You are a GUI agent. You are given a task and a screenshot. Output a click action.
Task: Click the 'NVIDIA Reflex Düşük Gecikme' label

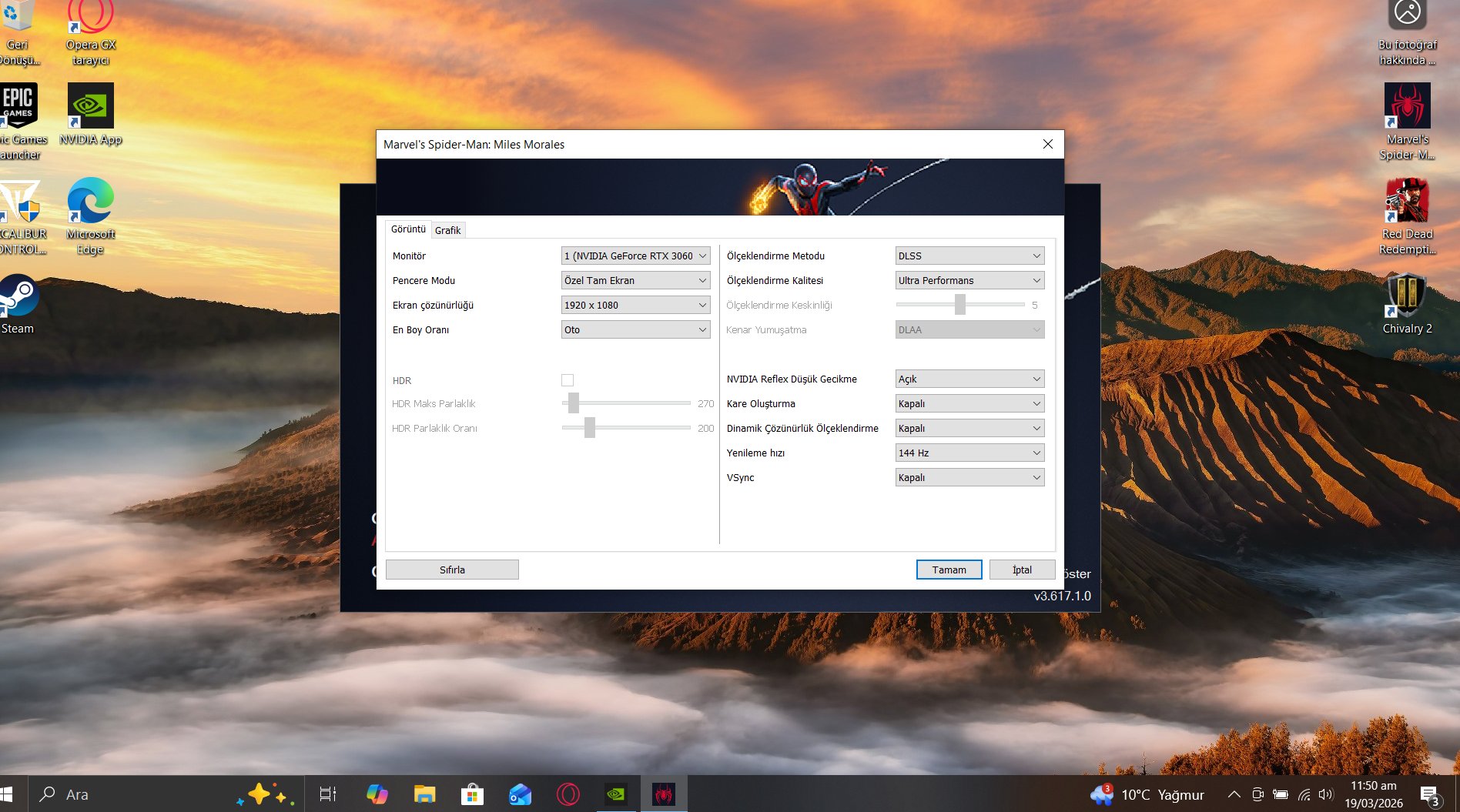coord(792,379)
